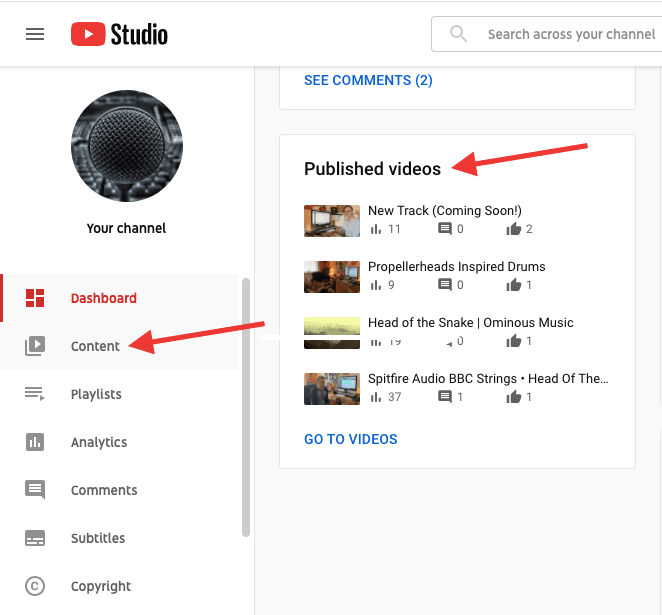Screen dimensions: 662x615
Task: Open the Content menu item
Action: point(119,346)
